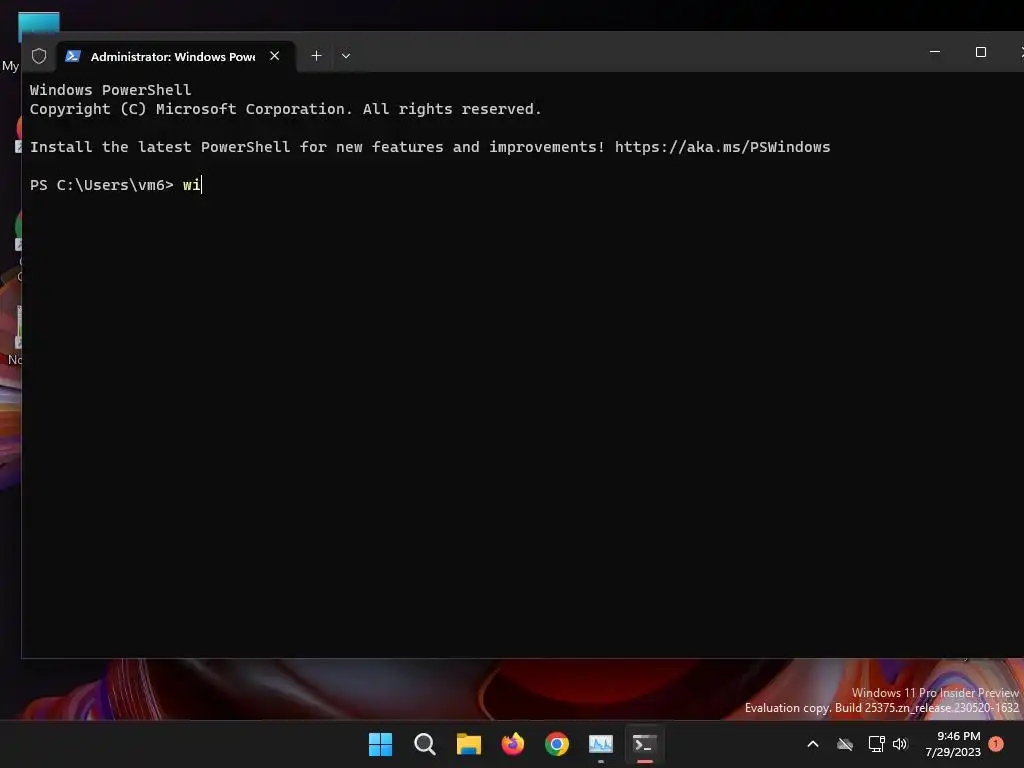Click the OneDrive cloud tray icon
The width and height of the screenshot is (1024, 768).
click(845, 744)
